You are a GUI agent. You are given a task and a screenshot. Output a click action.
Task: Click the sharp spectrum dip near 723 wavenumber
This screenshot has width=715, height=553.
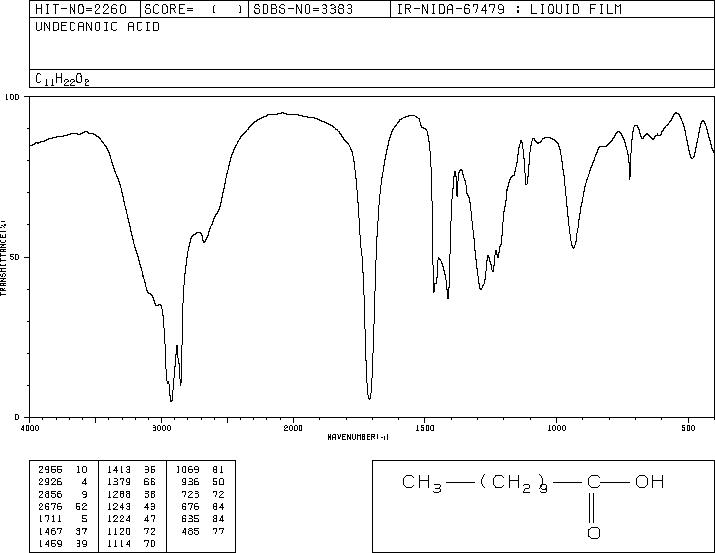coord(630,178)
